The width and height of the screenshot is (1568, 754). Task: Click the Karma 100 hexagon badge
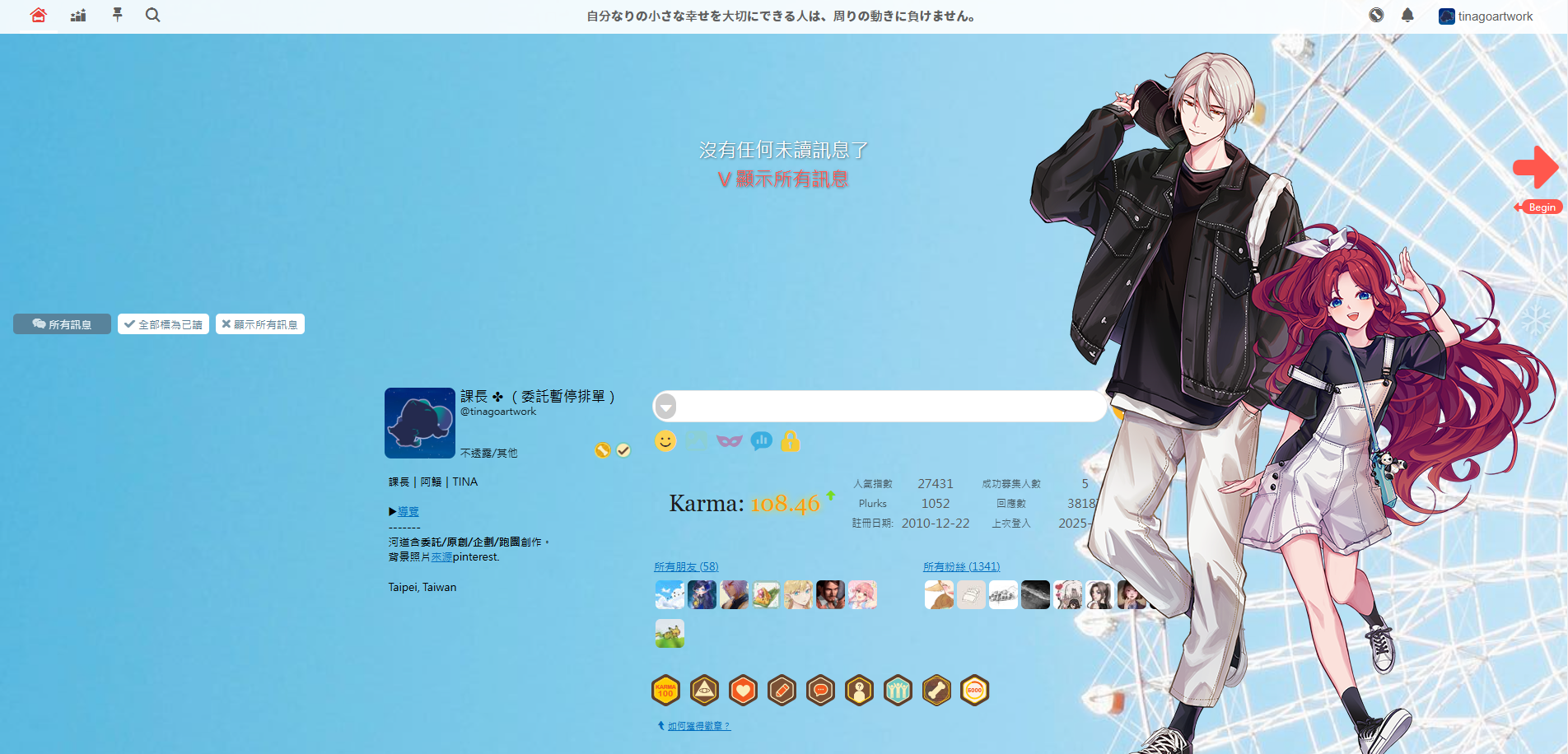[665, 691]
